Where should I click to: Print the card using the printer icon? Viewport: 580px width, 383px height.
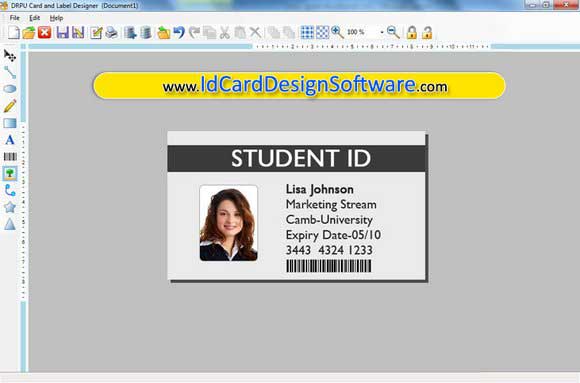[112, 33]
